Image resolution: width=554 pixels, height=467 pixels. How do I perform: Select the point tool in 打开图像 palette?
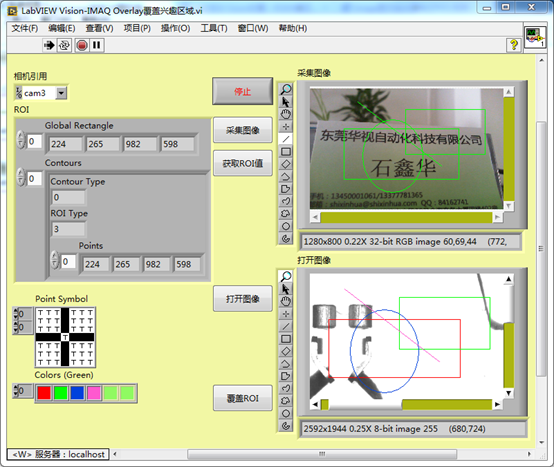coord(286,314)
